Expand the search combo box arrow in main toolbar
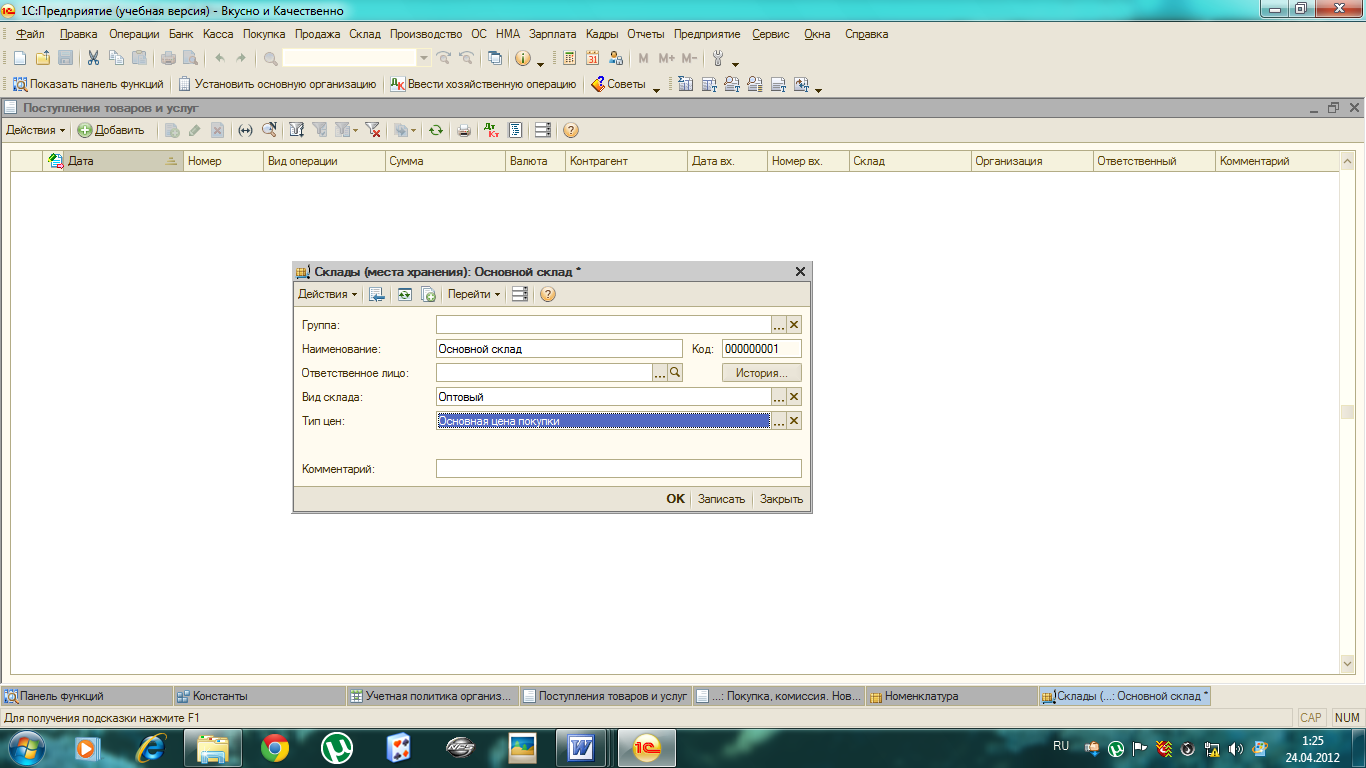1366x768 pixels. pyautogui.click(x=424, y=58)
